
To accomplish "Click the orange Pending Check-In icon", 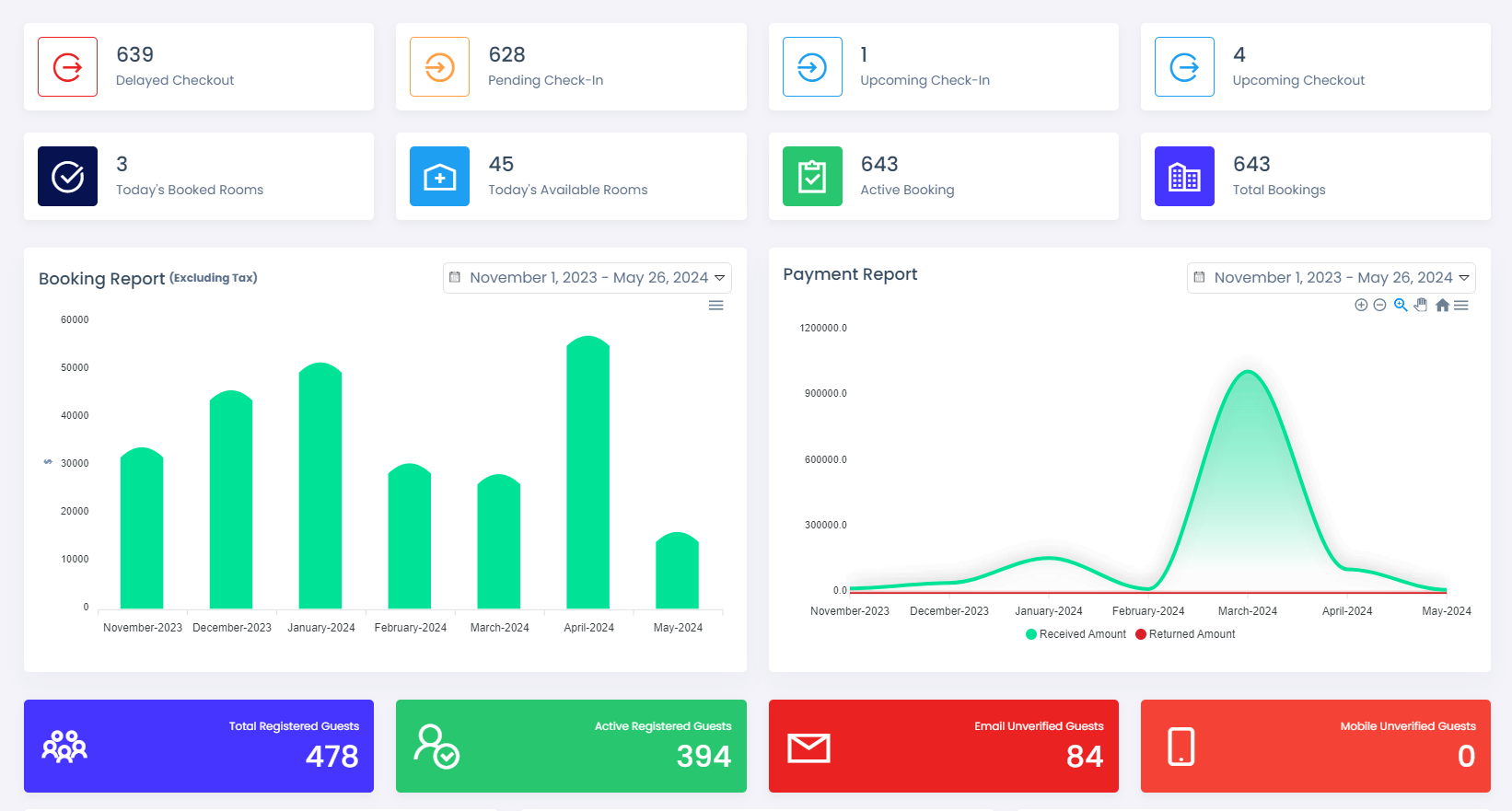I will coord(439,67).
